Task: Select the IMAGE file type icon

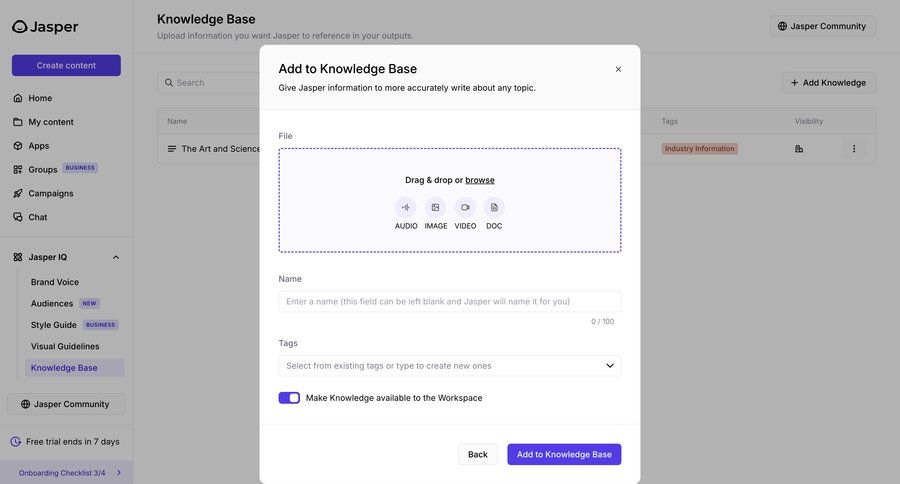Action: (436, 207)
